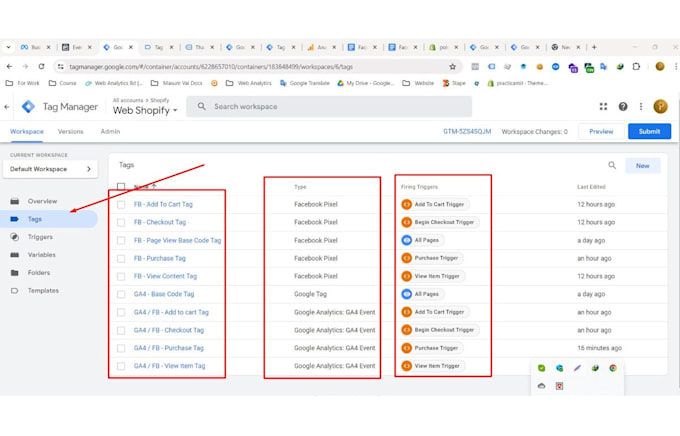Open the Triggers sidebar icon
Viewport: 680px width, 436px height.
click(15, 237)
